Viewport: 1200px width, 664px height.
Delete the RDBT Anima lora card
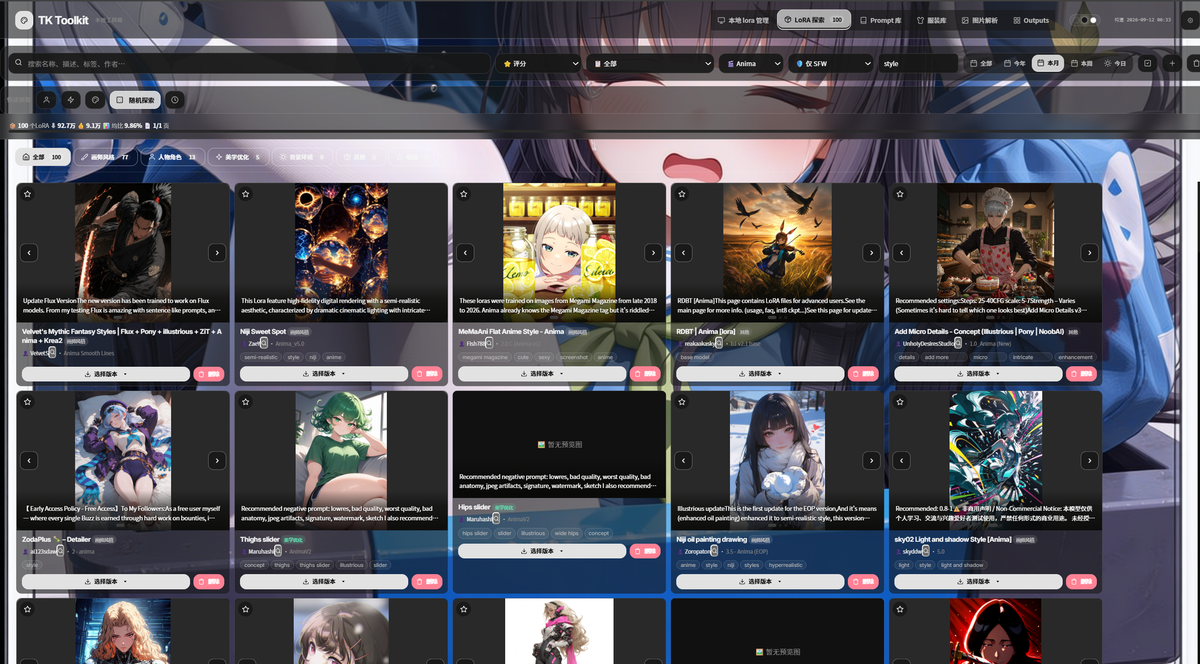[x=863, y=374]
